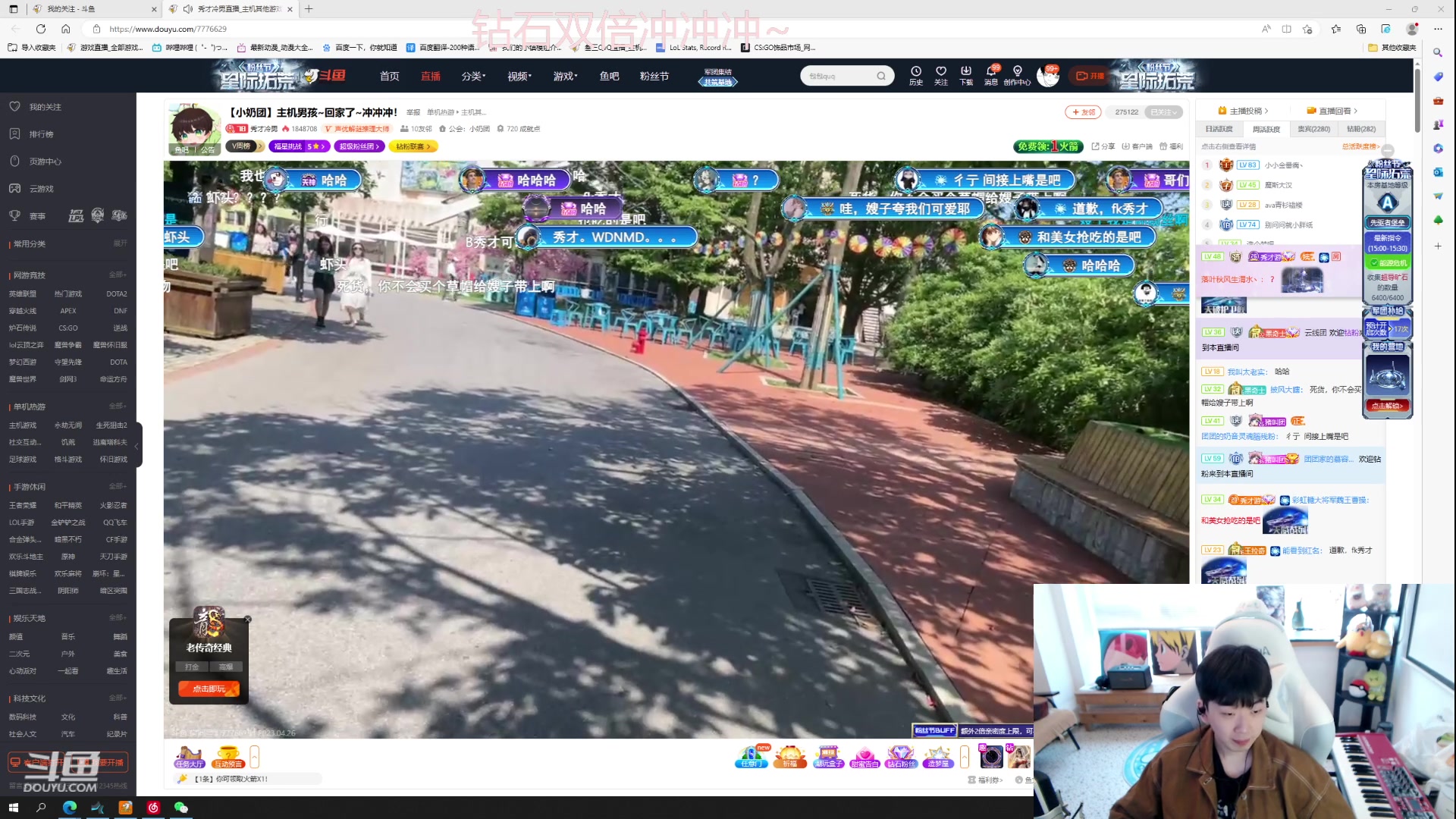1456x819 pixels.
Task: Collapse the left category panel arrow
Action: (137, 445)
